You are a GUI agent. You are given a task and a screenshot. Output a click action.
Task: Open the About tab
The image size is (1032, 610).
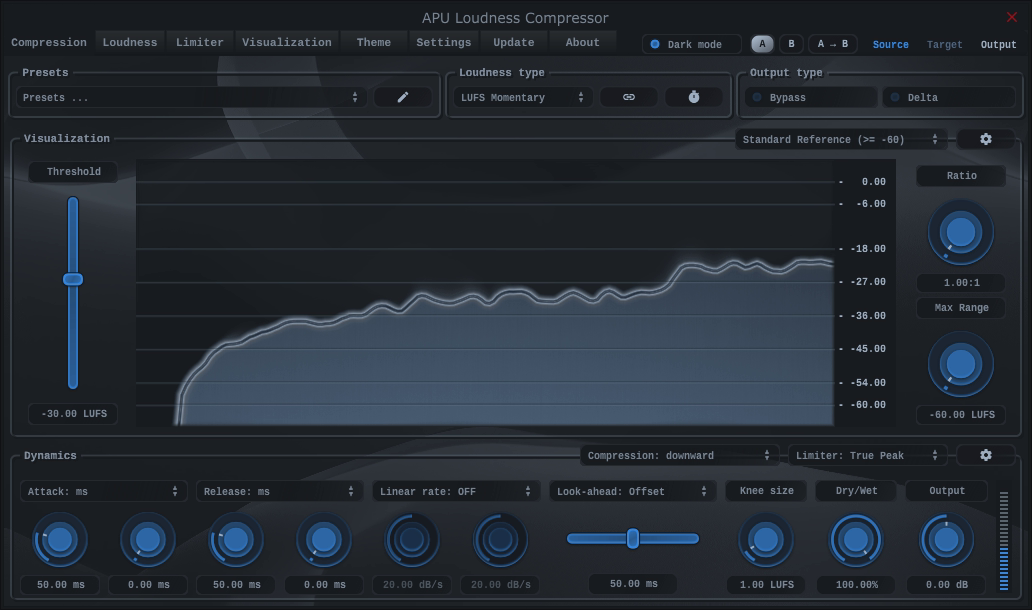click(x=582, y=42)
